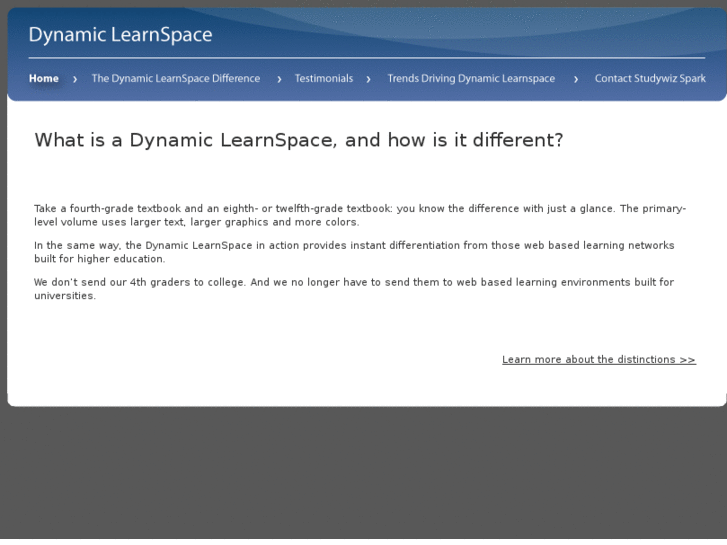Open Trends Driving Dynamic Learnspace page

click(x=471, y=78)
